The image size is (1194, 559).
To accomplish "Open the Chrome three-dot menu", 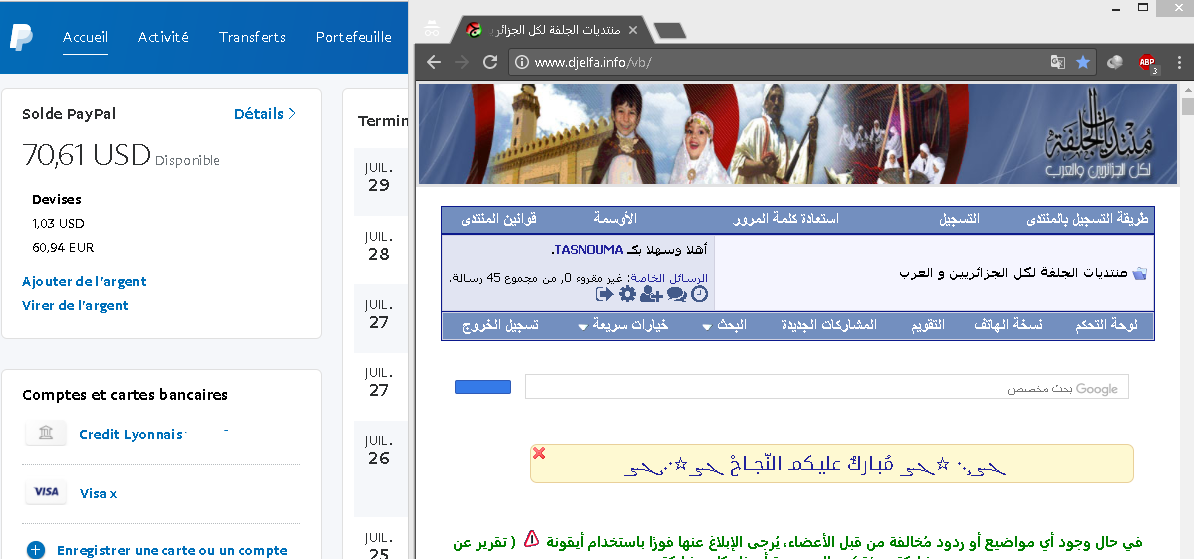I will click(x=1180, y=62).
